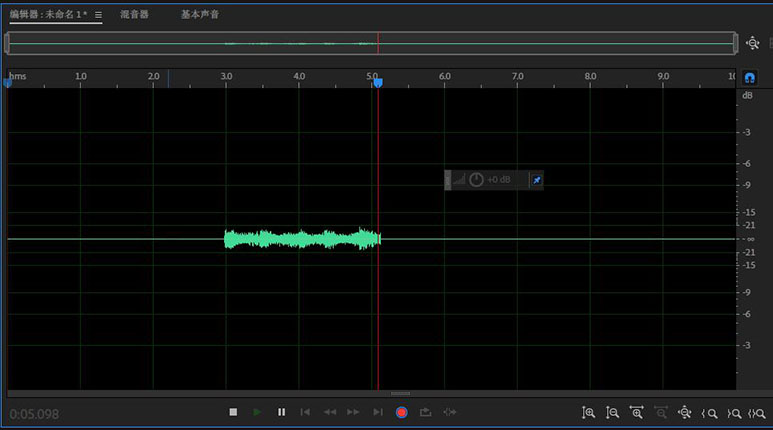Start playback with the Play button

pos(257,412)
